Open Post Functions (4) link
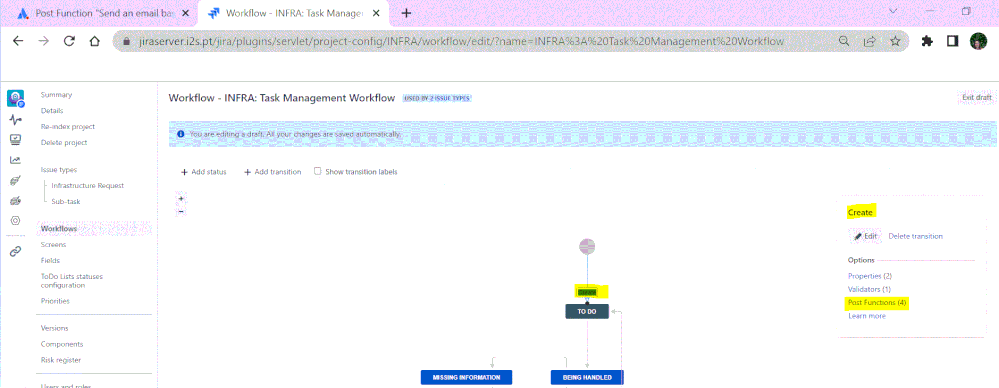The height and width of the screenshot is (388, 999). [x=877, y=303]
